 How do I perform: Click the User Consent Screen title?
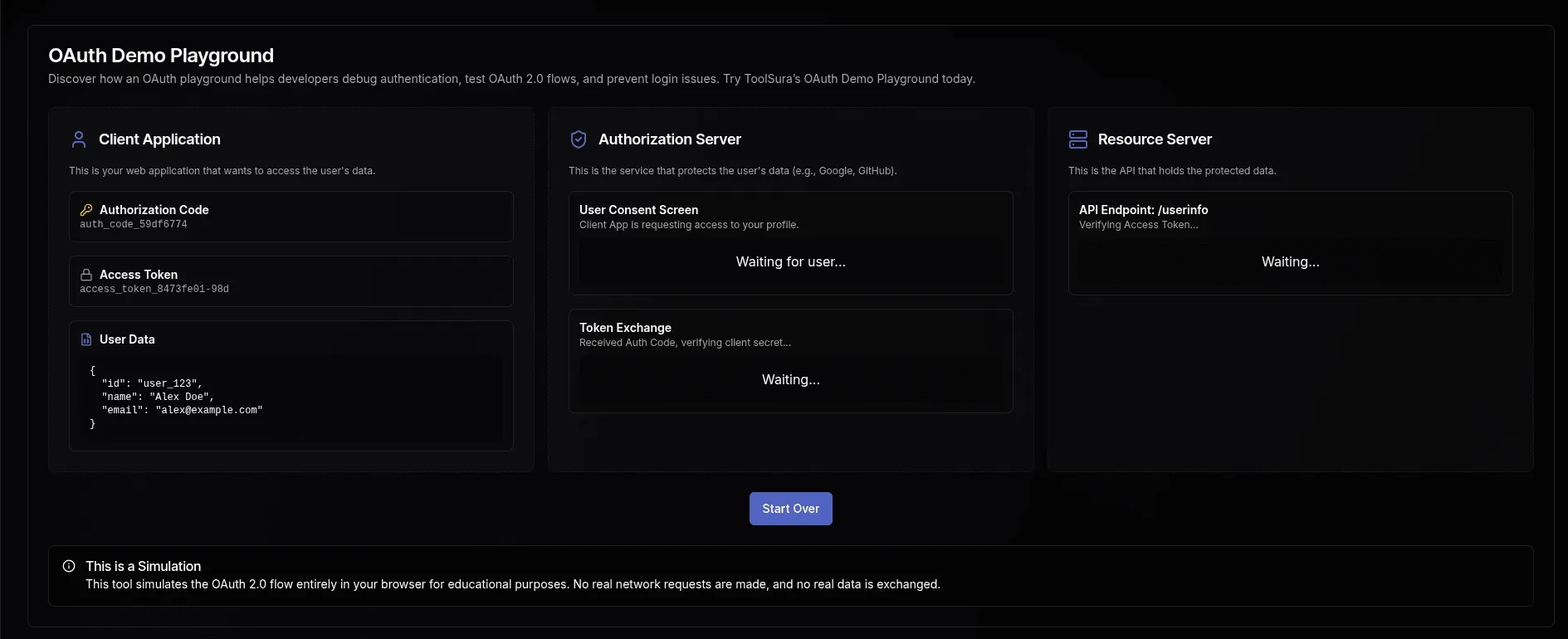click(638, 210)
